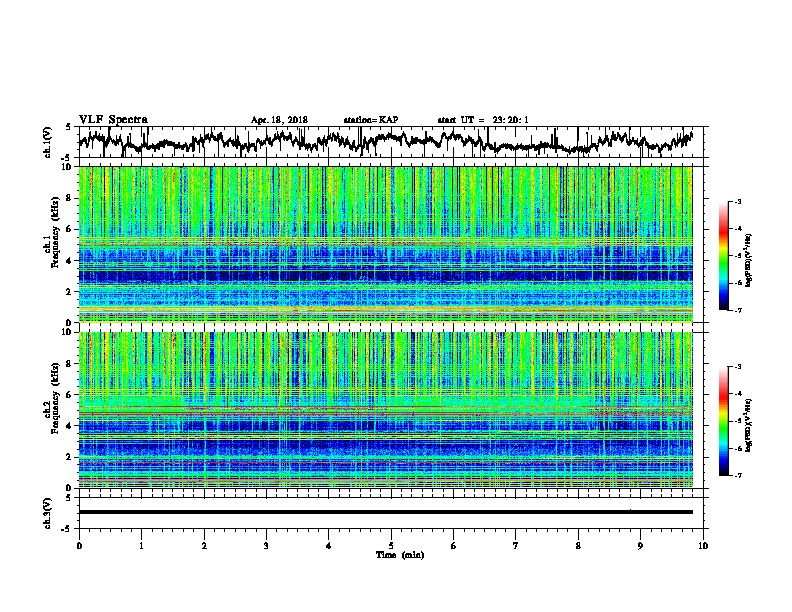The image size is (792, 612).
Task: Click the "5" tick on the ch.3(V) axis
Action: coord(69,498)
